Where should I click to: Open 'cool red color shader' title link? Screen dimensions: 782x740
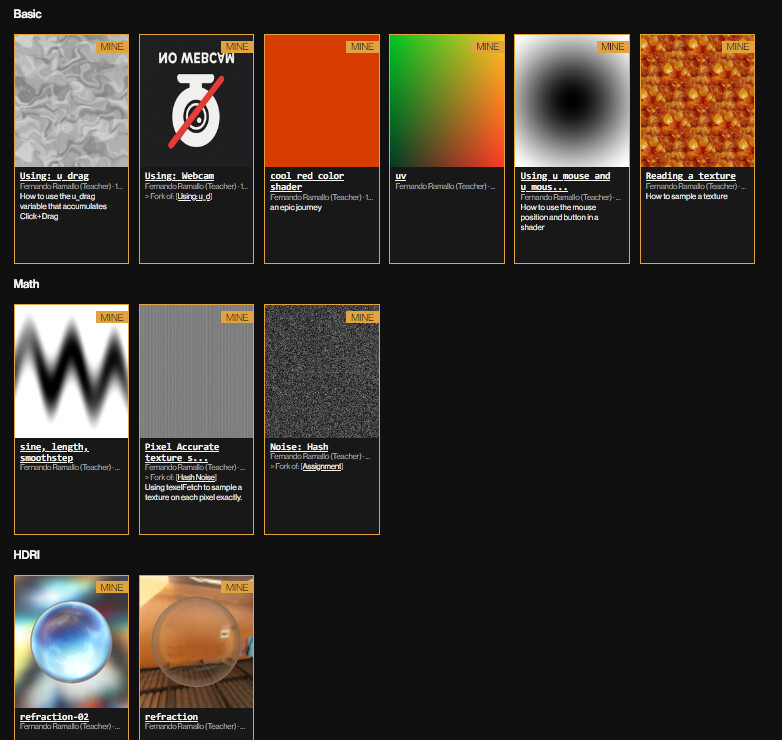[x=307, y=182]
